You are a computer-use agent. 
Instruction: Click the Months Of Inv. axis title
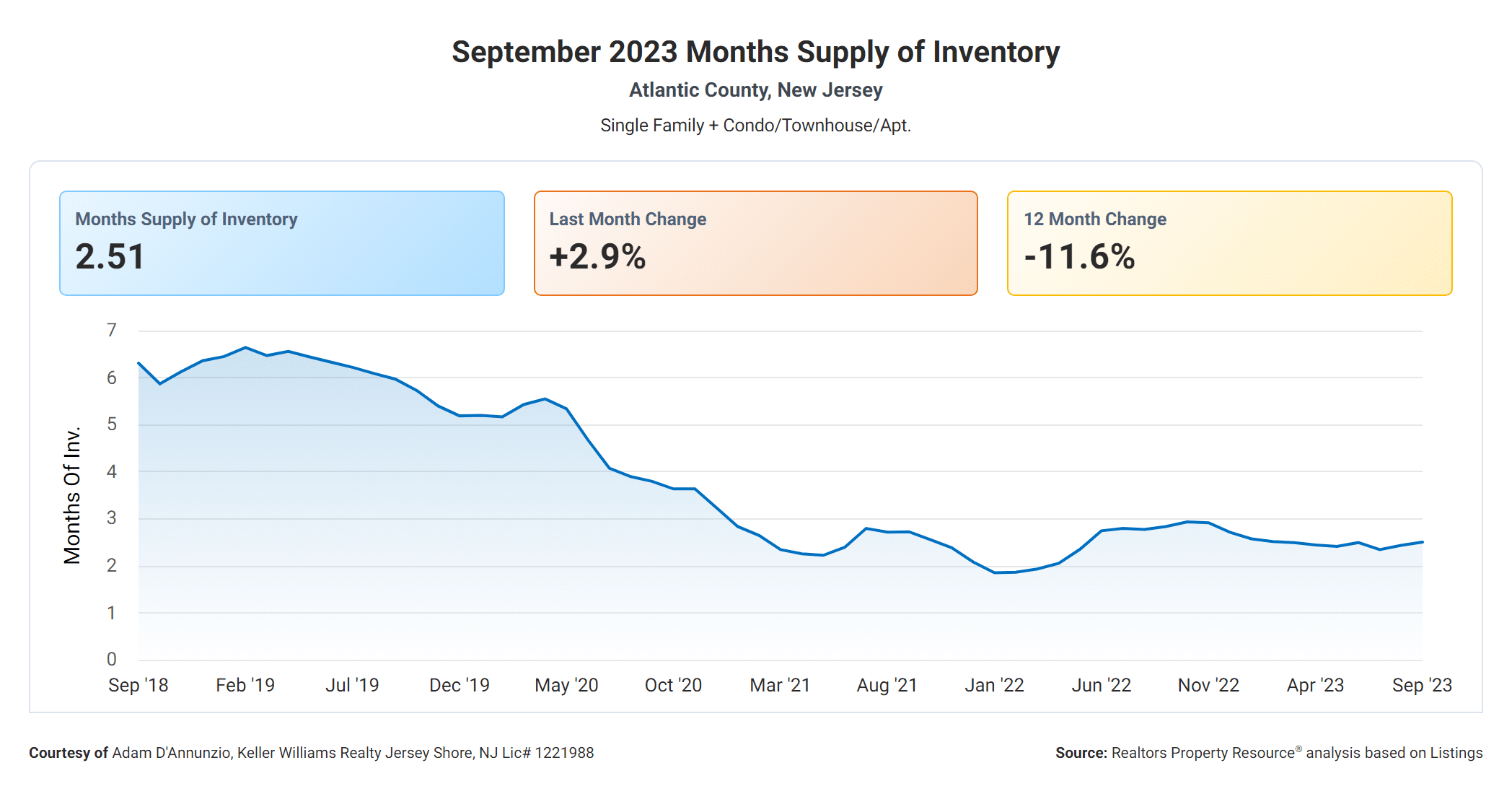(x=72, y=495)
